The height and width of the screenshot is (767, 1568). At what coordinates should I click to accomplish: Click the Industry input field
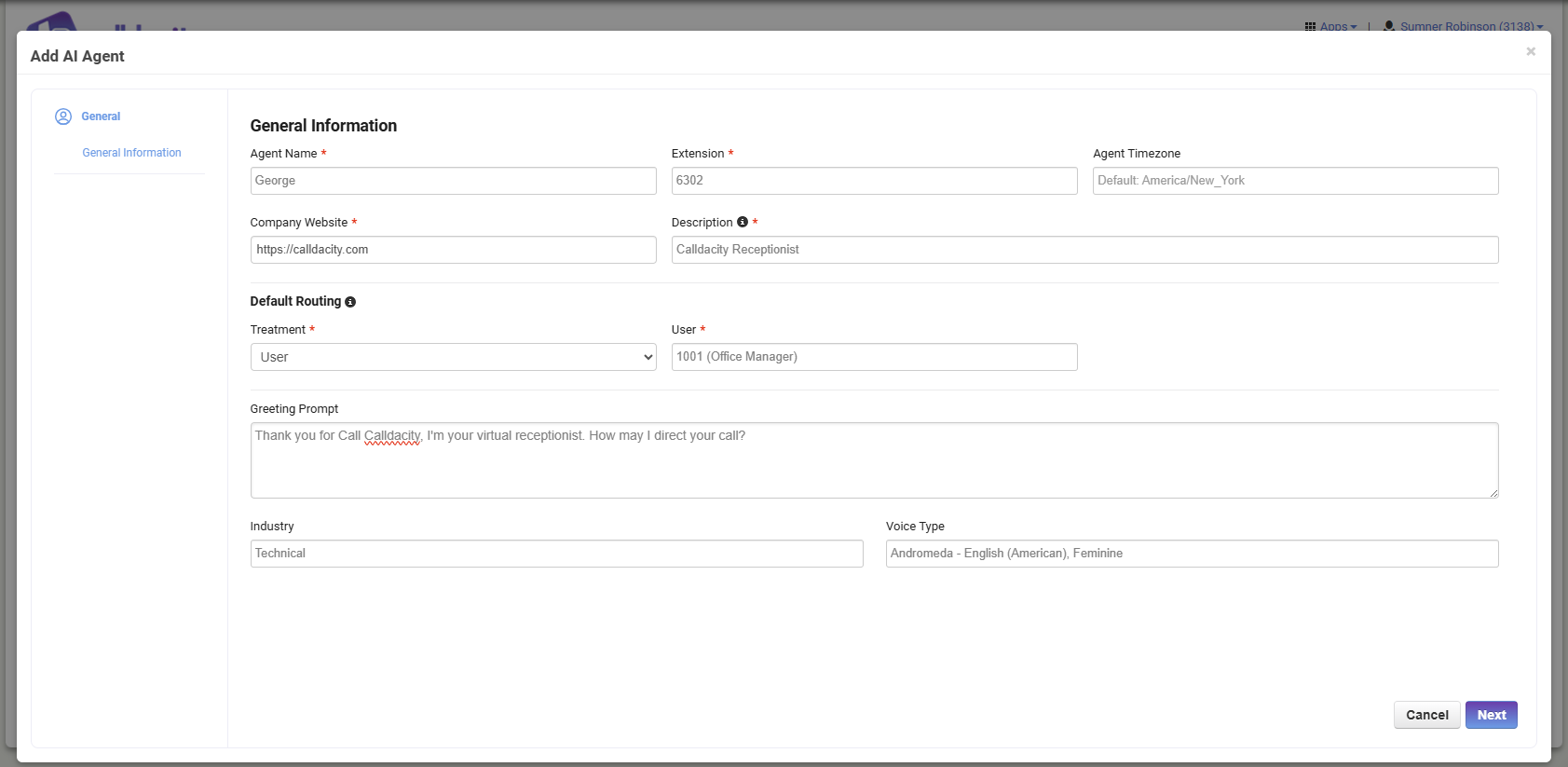tap(556, 554)
